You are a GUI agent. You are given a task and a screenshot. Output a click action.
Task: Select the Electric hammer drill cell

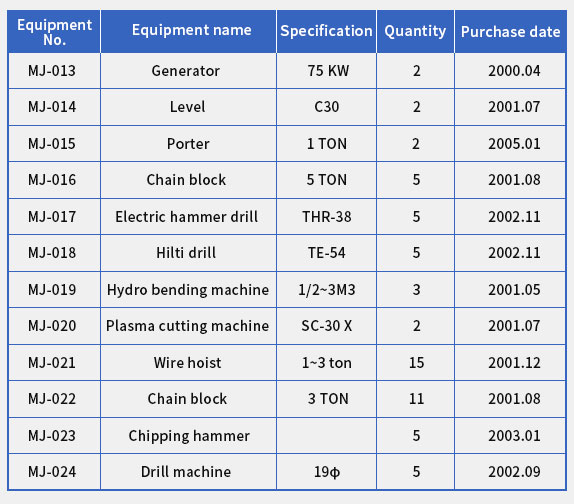(x=189, y=217)
